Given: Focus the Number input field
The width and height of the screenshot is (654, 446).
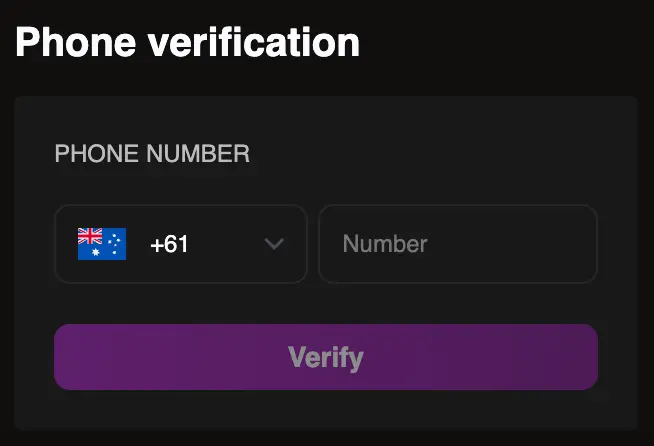Looking at the screenshot, I should pos(458,244).
